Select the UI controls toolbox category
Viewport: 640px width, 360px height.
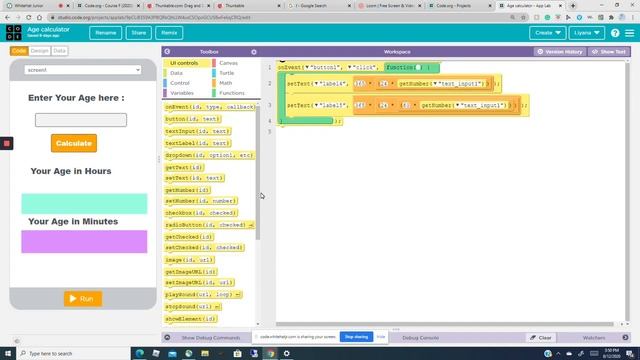tap(184, 63)
